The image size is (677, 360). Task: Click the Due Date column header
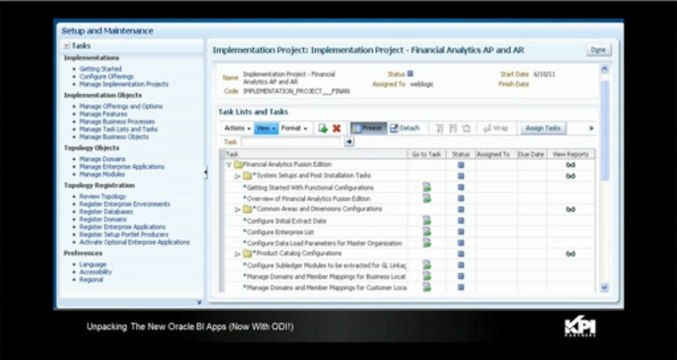(532, 154)
